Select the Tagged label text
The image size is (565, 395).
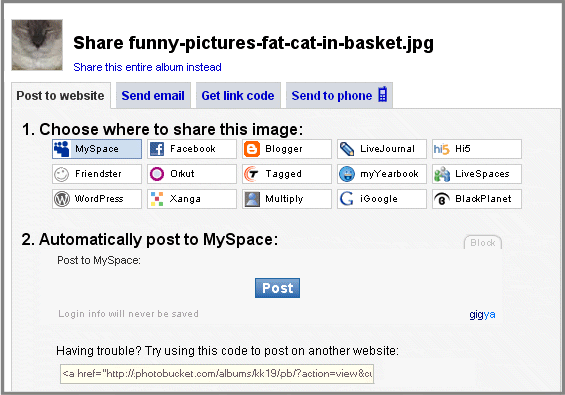point(284,174)
